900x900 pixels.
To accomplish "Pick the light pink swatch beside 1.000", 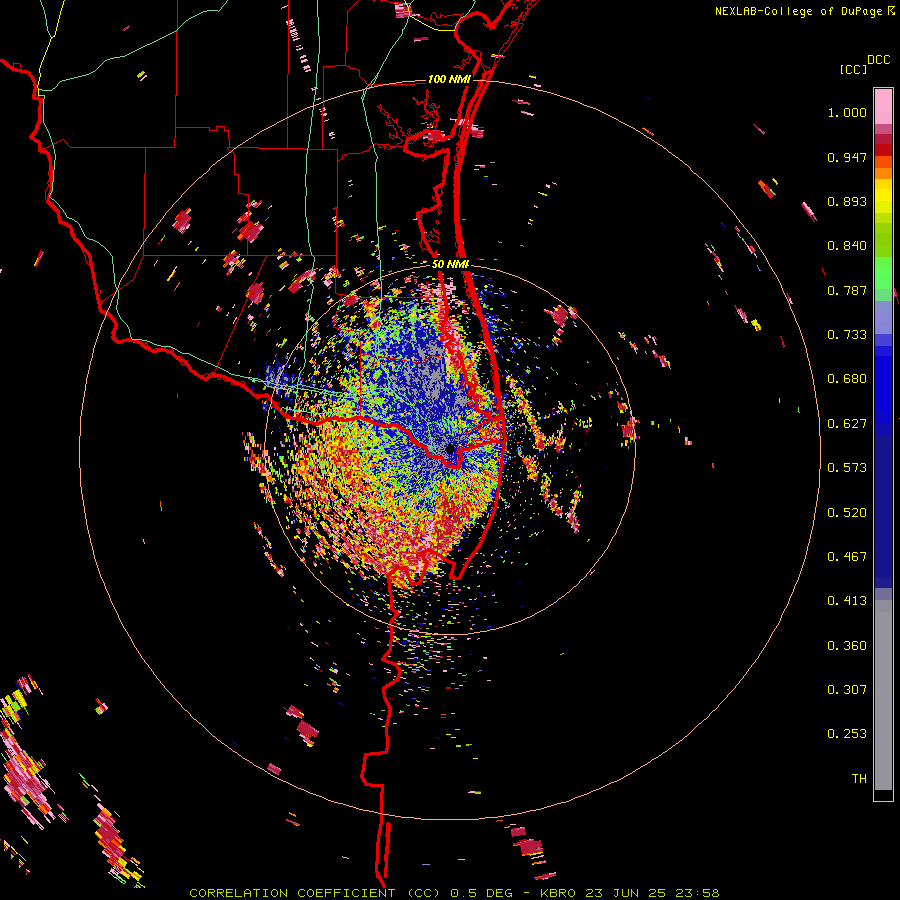I will click(883, 107).
